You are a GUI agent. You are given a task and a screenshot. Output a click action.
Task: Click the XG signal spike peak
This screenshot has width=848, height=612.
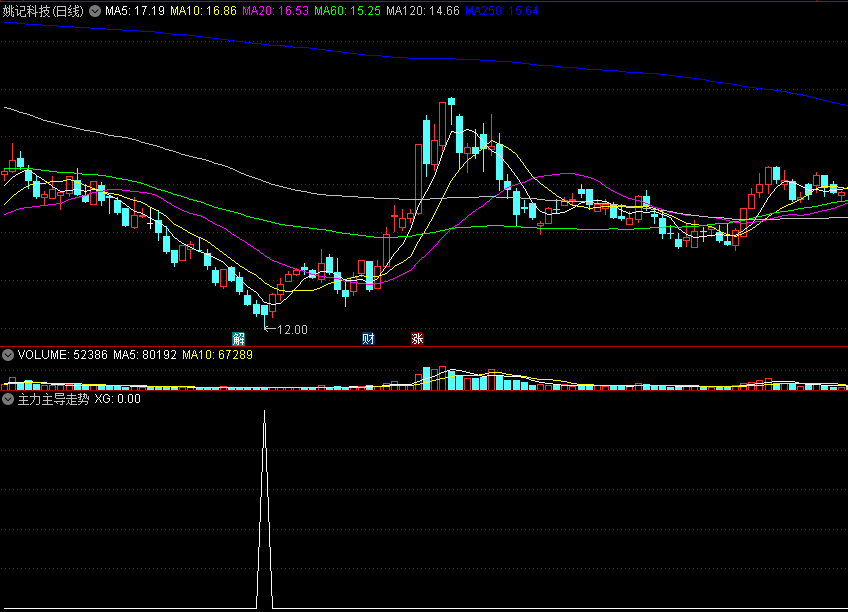click(264, 412)
